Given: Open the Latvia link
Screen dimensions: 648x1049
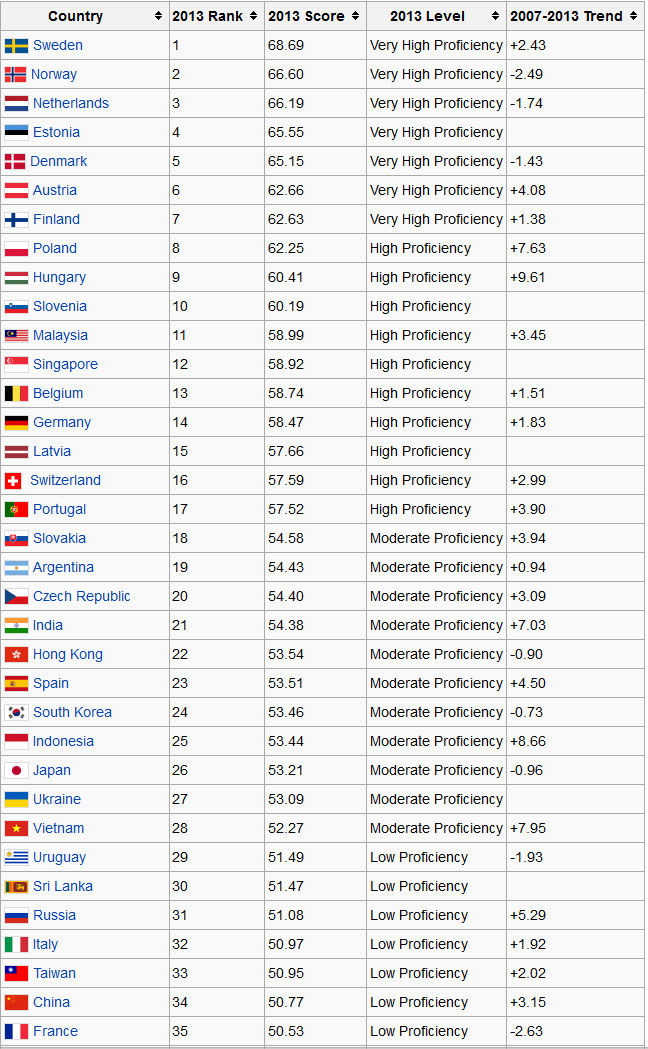Looking at the screenshot, I should (x=51, y=452).
